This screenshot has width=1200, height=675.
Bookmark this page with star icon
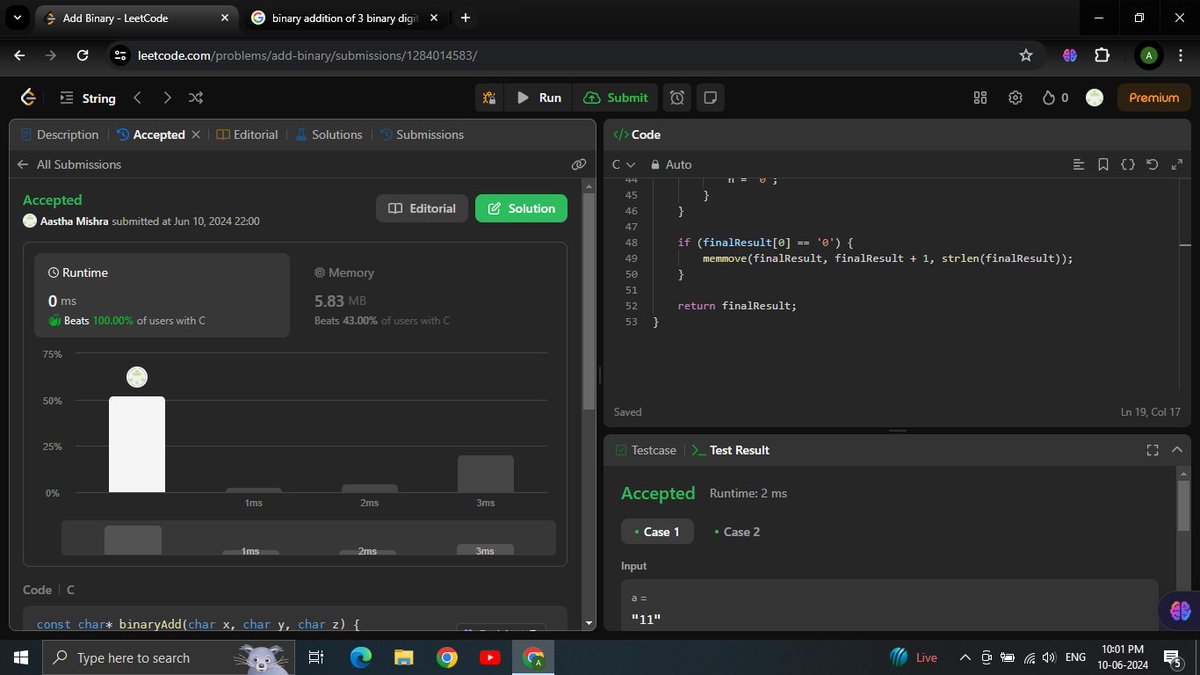[x=1026, y=55]
